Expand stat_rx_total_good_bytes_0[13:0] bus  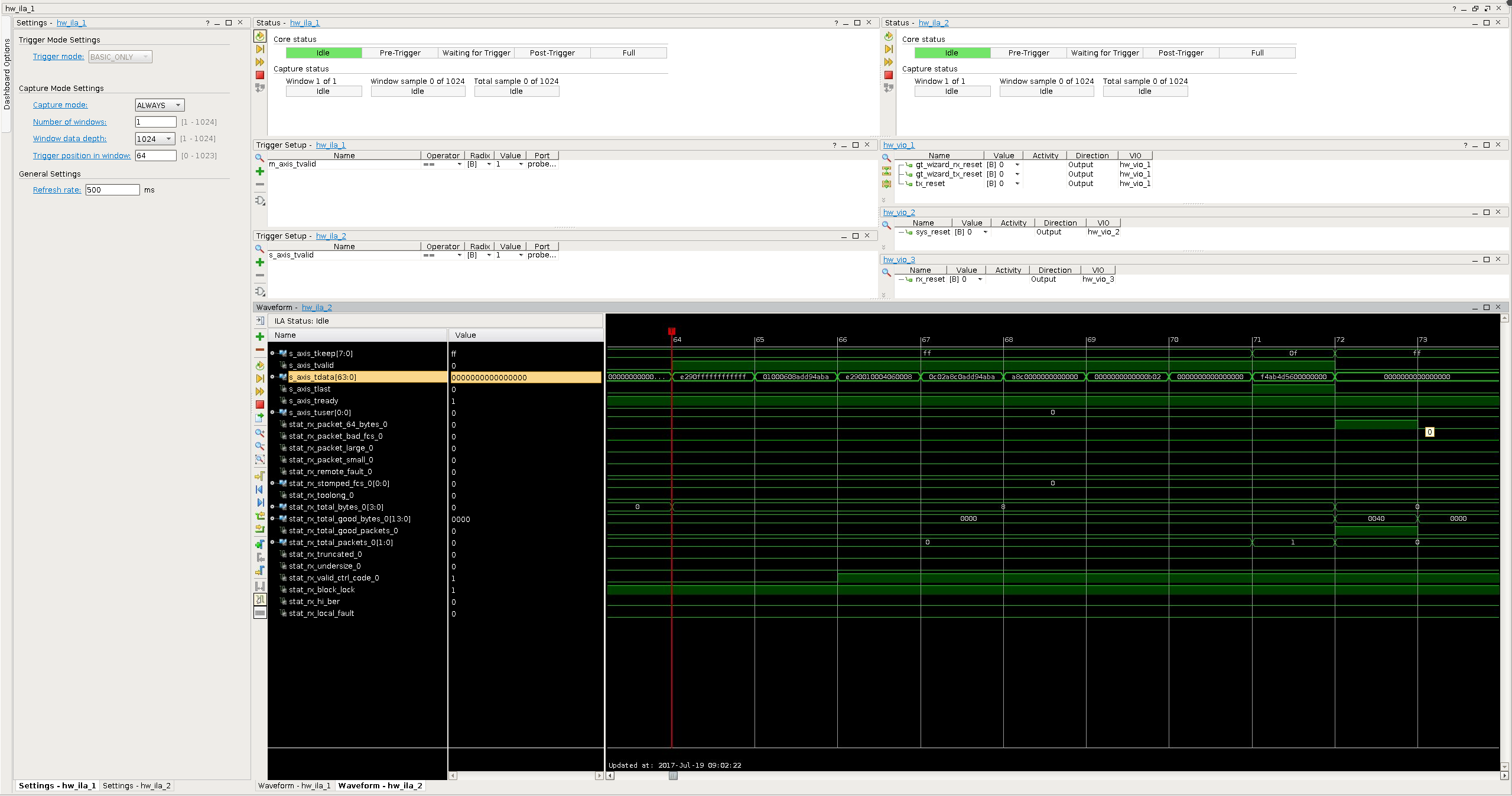pos(272,518)
